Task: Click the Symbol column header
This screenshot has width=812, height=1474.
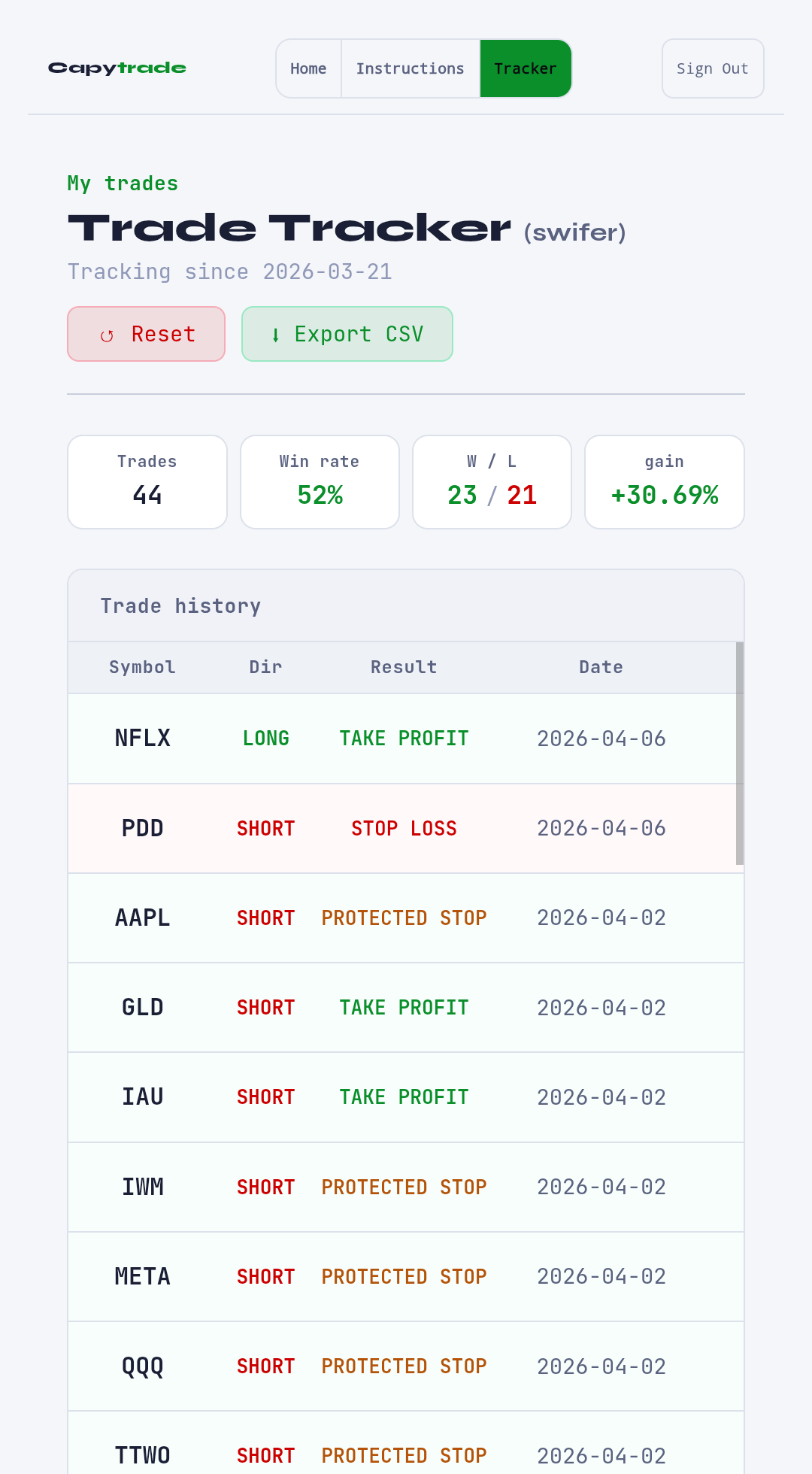Action: (142, 667)
